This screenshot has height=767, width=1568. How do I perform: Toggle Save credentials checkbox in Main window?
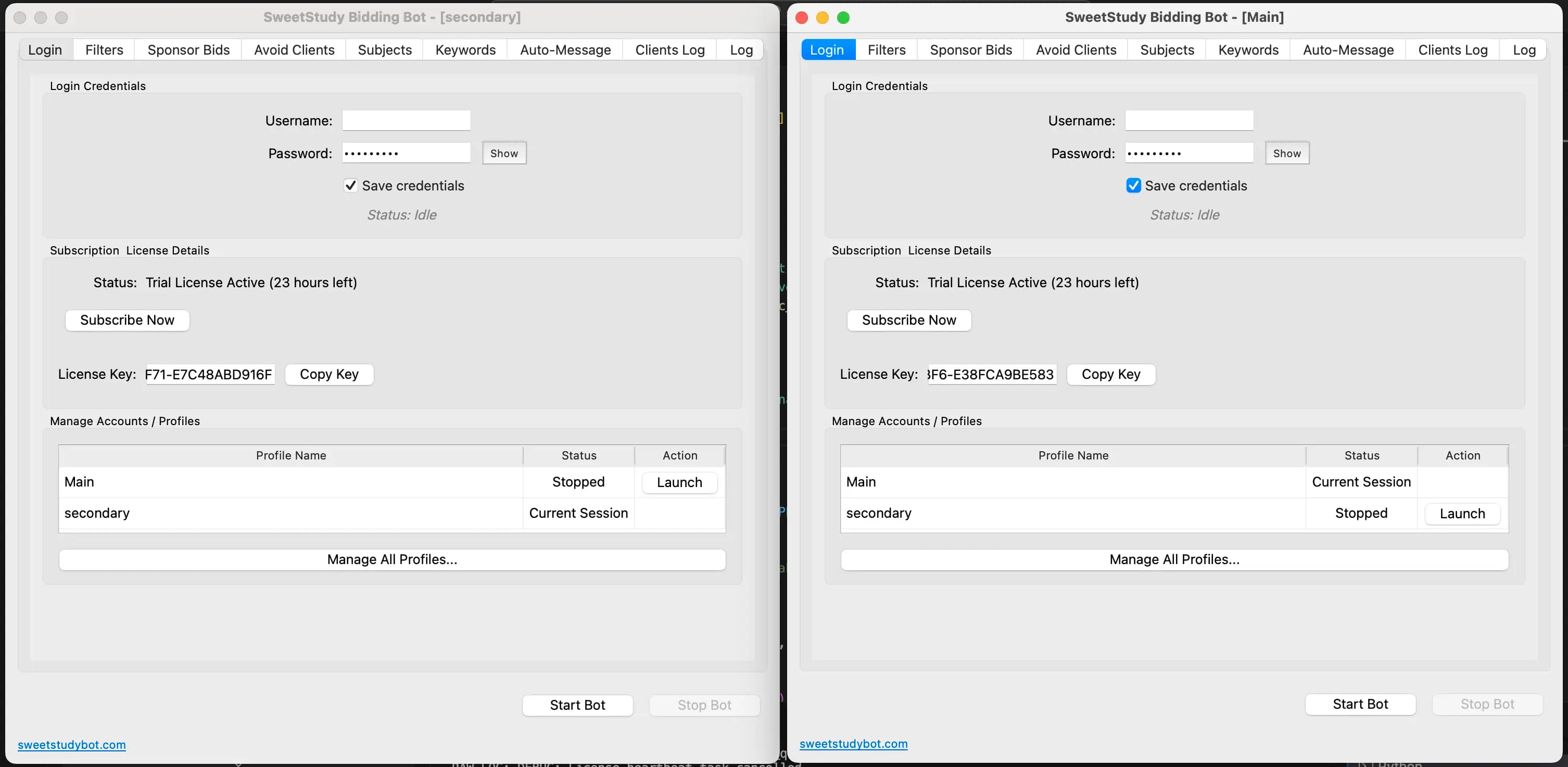(1133, 186)
